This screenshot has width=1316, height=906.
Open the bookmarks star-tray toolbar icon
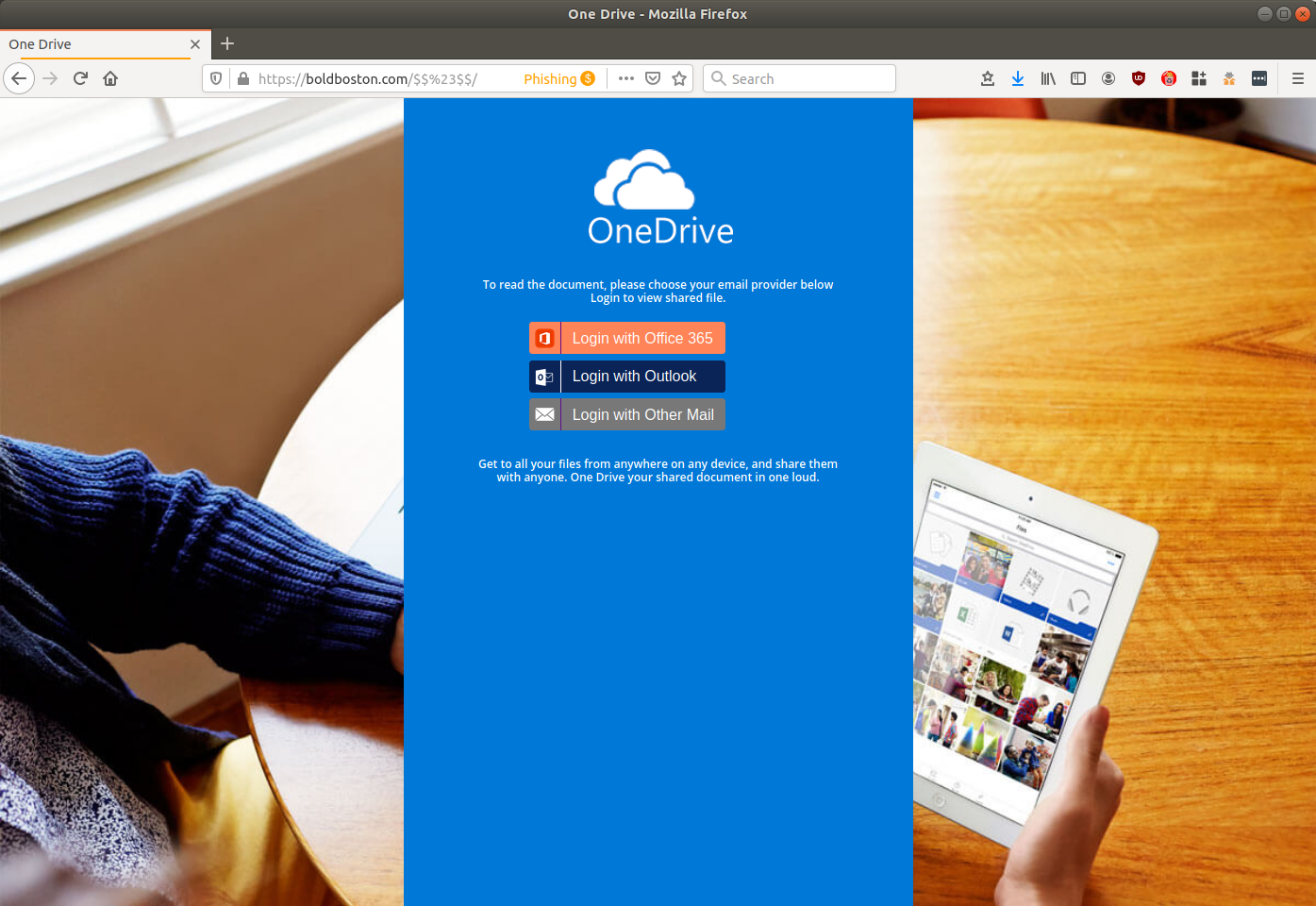(988, 78)
